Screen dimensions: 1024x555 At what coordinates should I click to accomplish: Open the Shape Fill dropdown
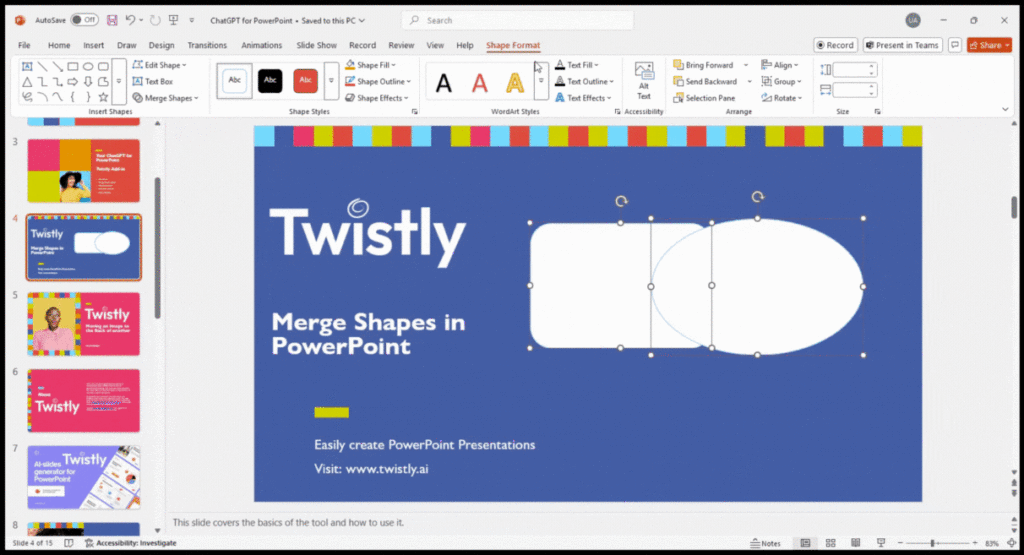click(371, 65)
